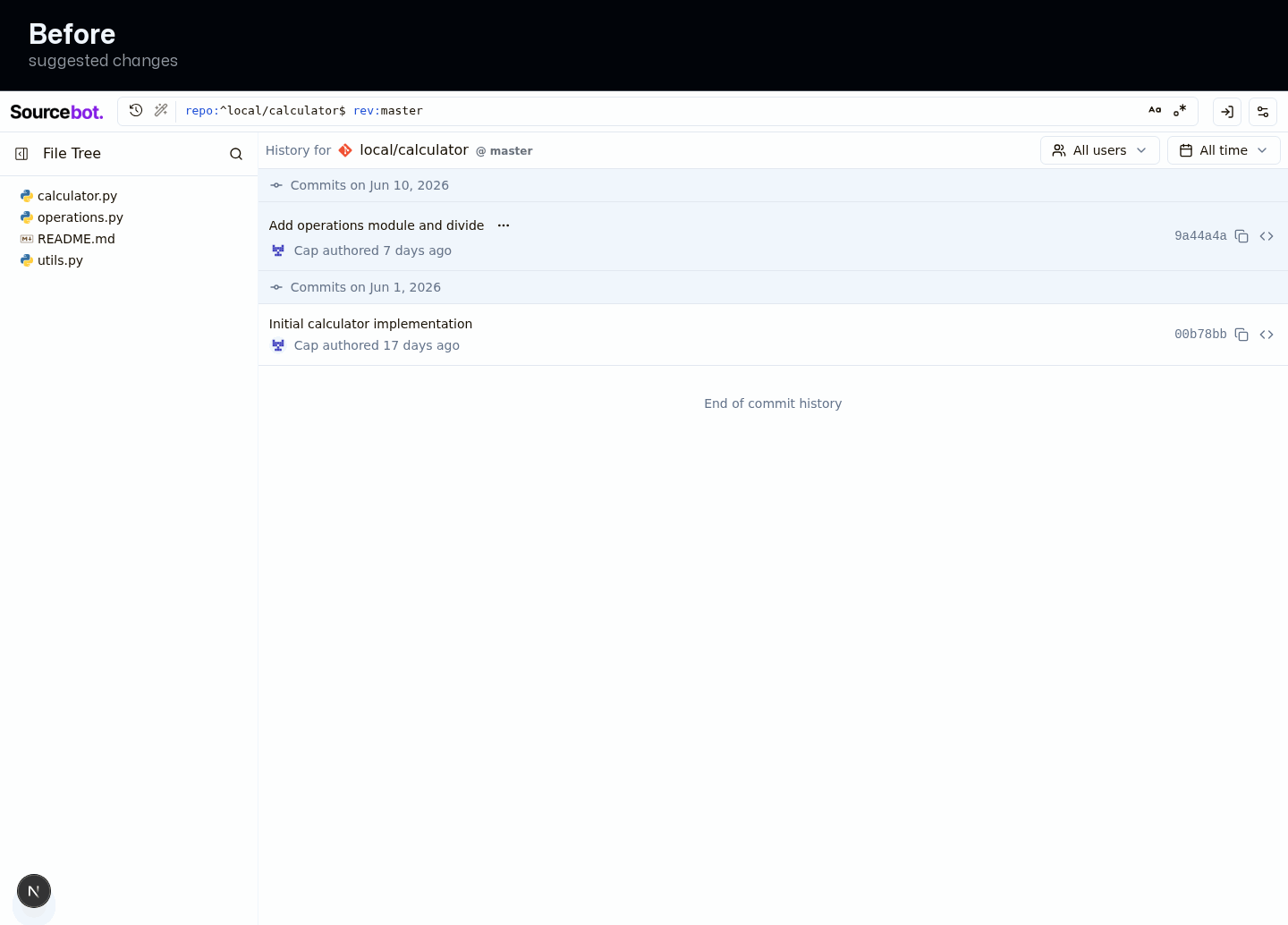Click Cap avatar on 17 days ago commit

pos(278,345)
